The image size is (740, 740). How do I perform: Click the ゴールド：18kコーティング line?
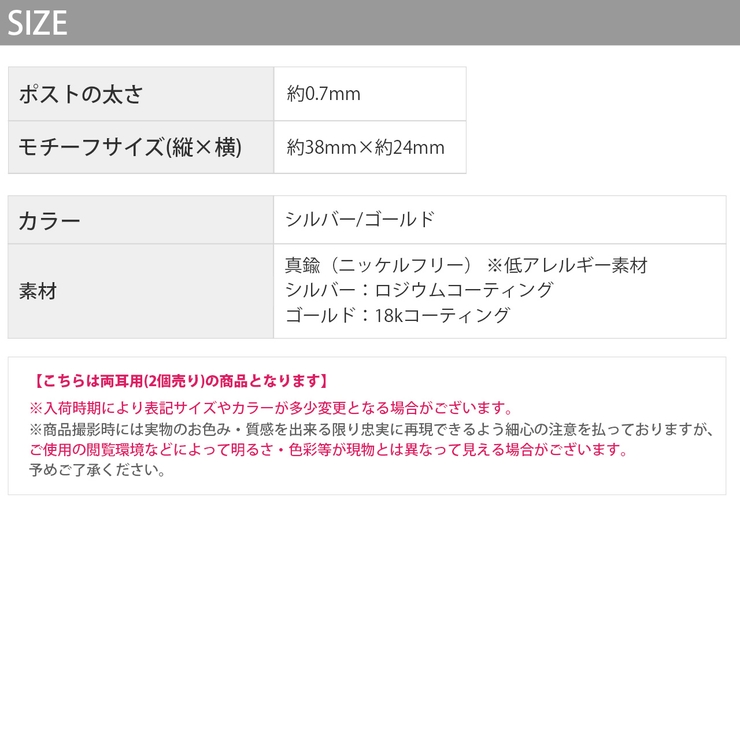[397, 315]
